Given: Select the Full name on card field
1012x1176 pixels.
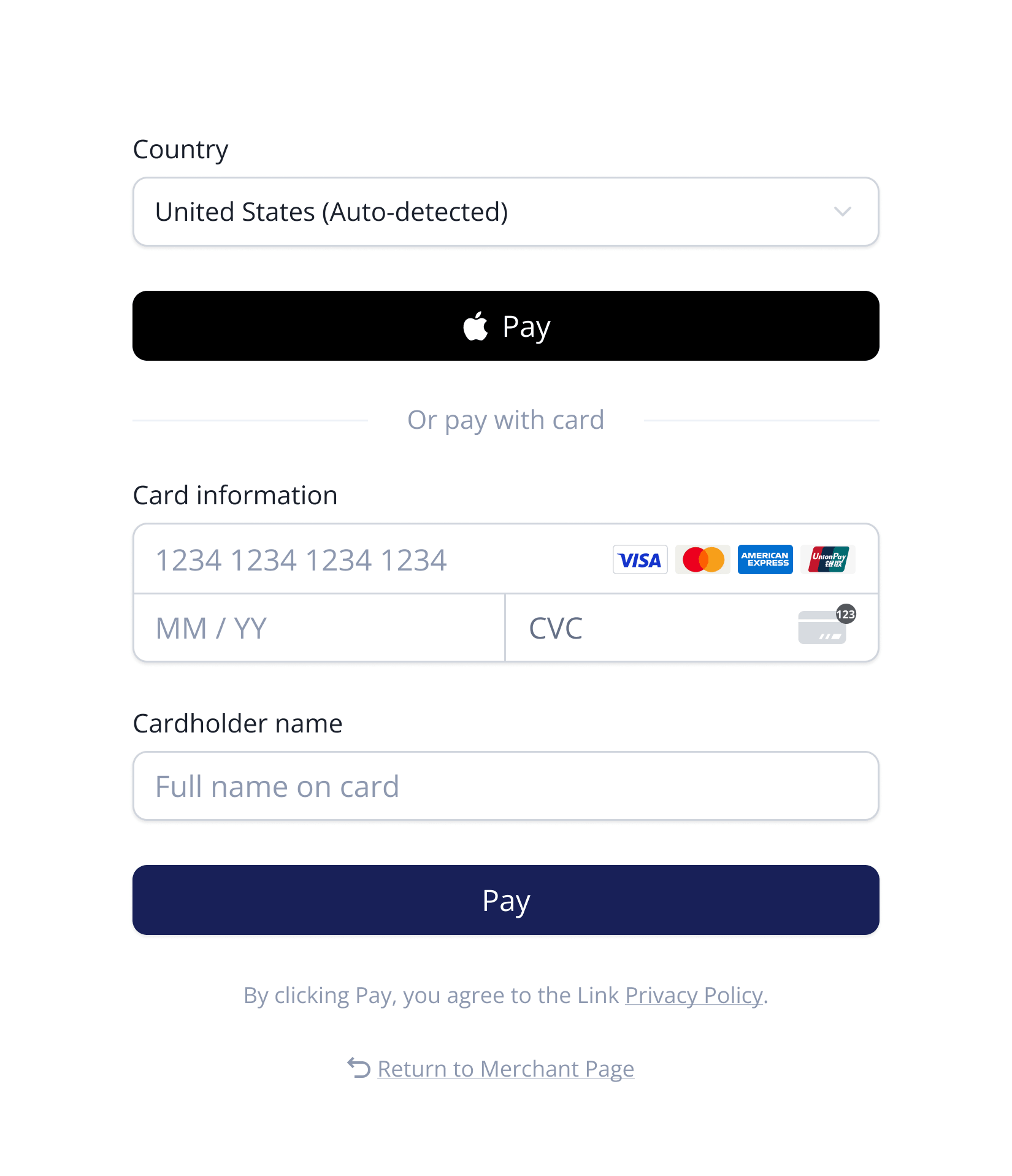Looking at the screenshot, I should point(506,786).
